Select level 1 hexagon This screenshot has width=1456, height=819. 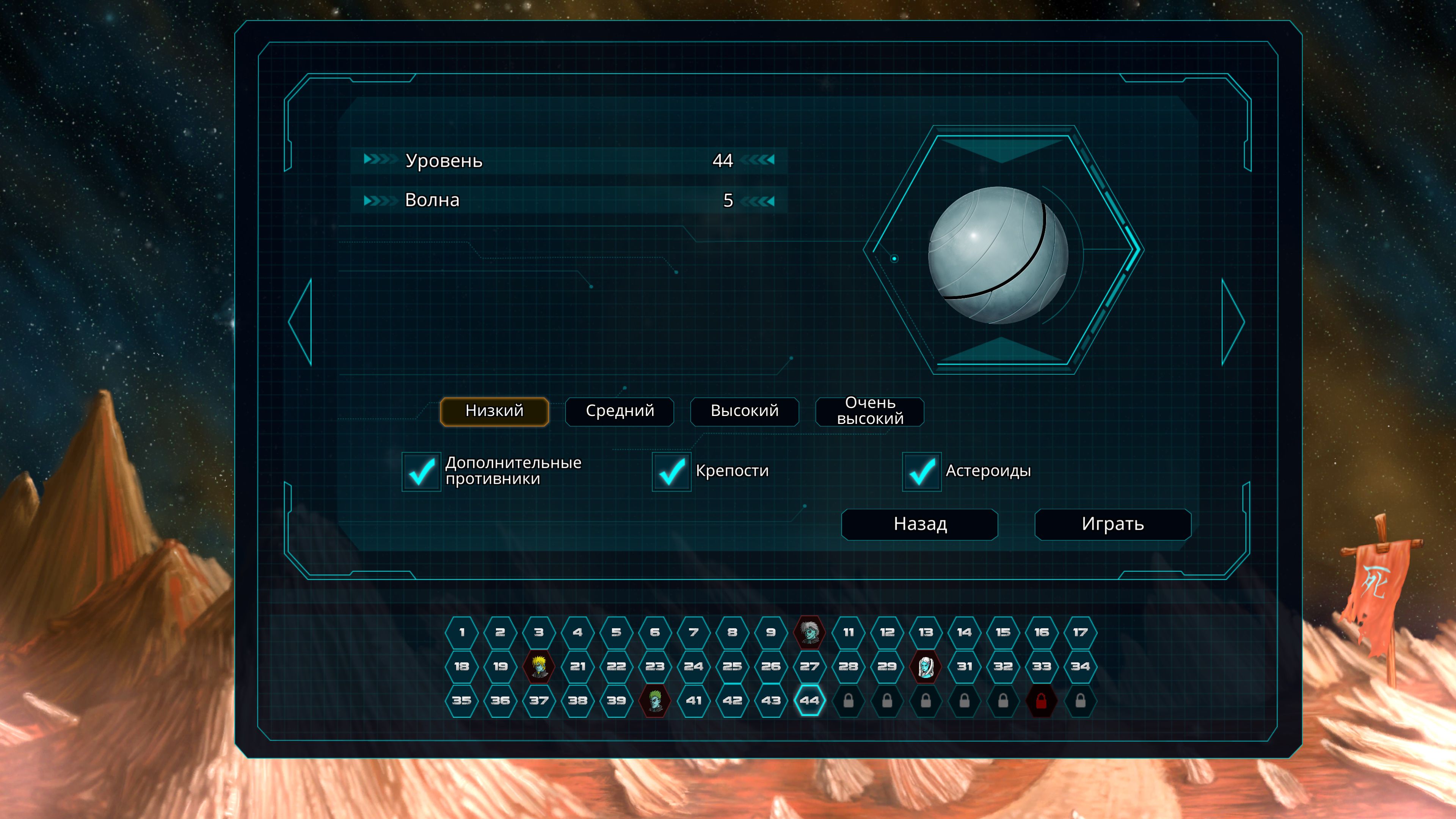[x=462, y=632]
